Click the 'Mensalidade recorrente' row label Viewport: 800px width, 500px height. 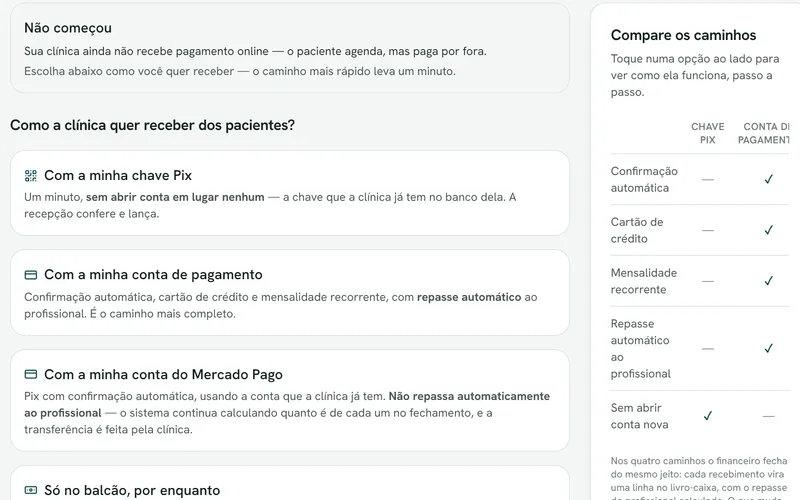pos(644,281)
